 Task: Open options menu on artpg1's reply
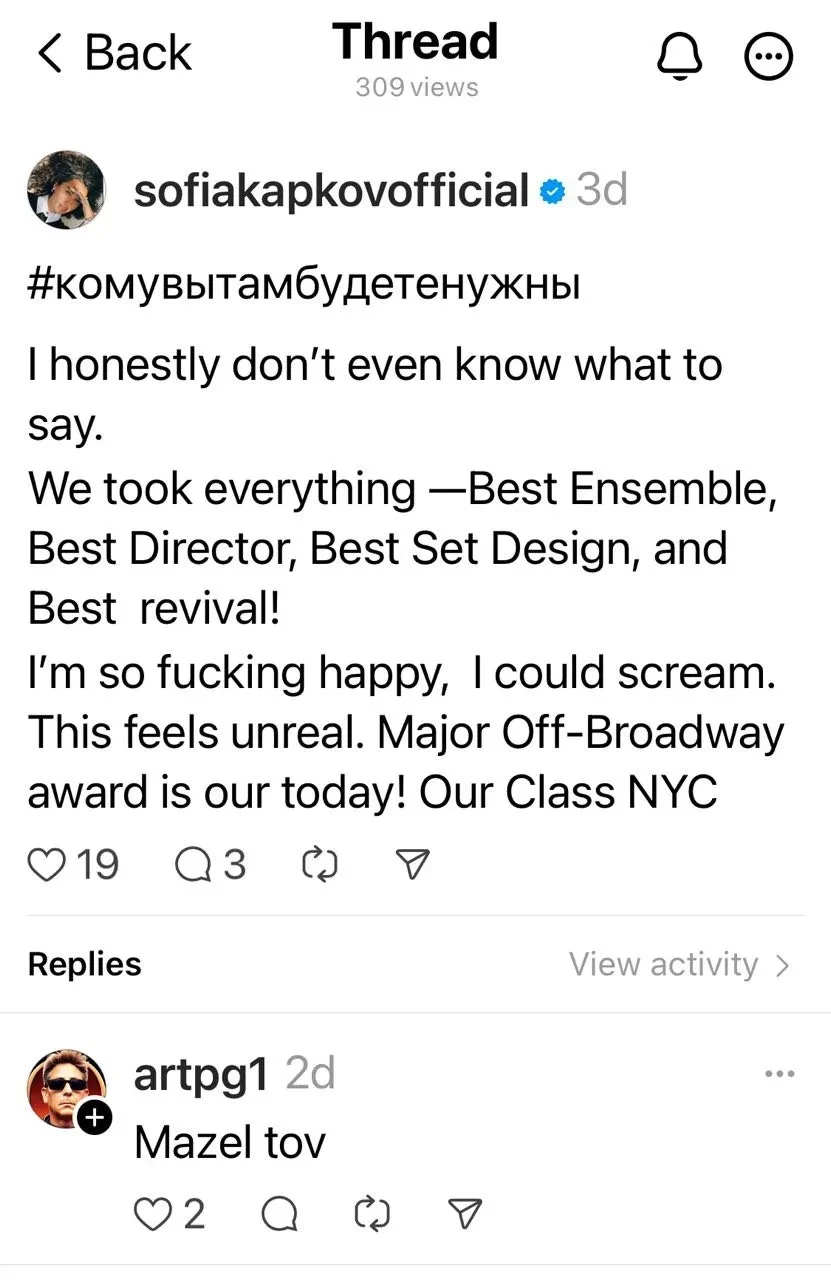pyautogui.click(x=778, y=1072)
